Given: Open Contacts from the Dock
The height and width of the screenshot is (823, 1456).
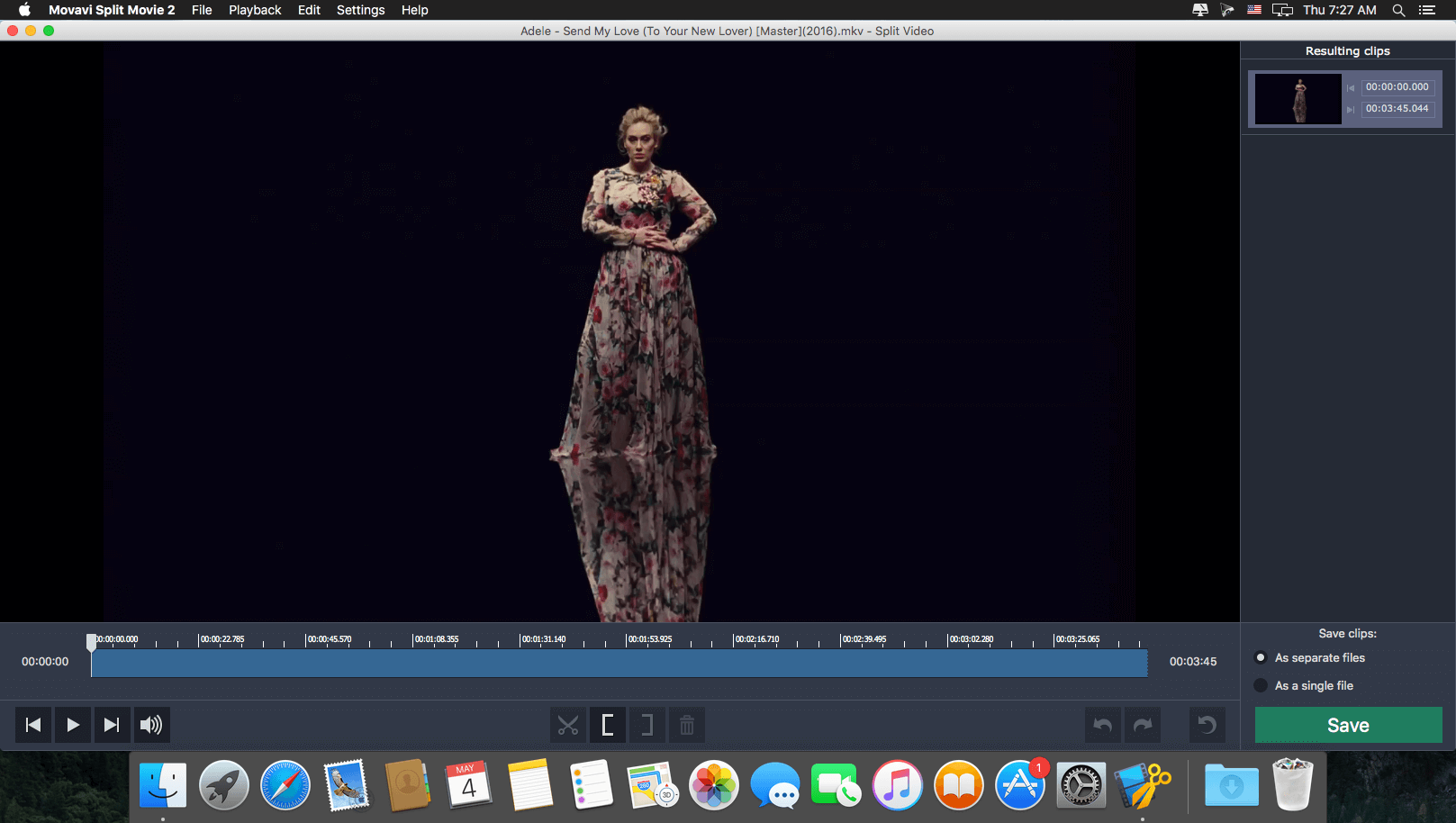Looking at the screenshot, I should 408,785.
